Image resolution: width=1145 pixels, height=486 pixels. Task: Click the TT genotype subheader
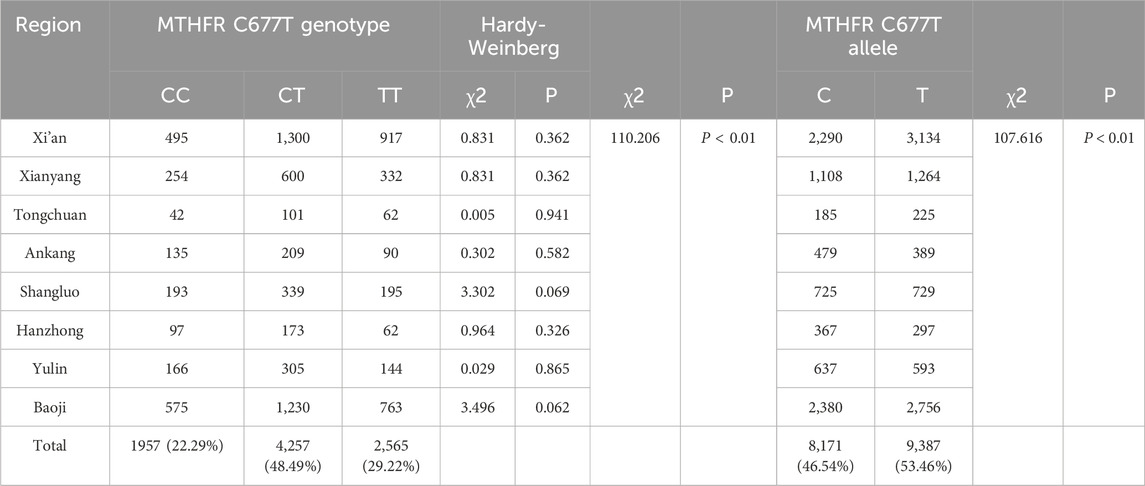point(391,94)
